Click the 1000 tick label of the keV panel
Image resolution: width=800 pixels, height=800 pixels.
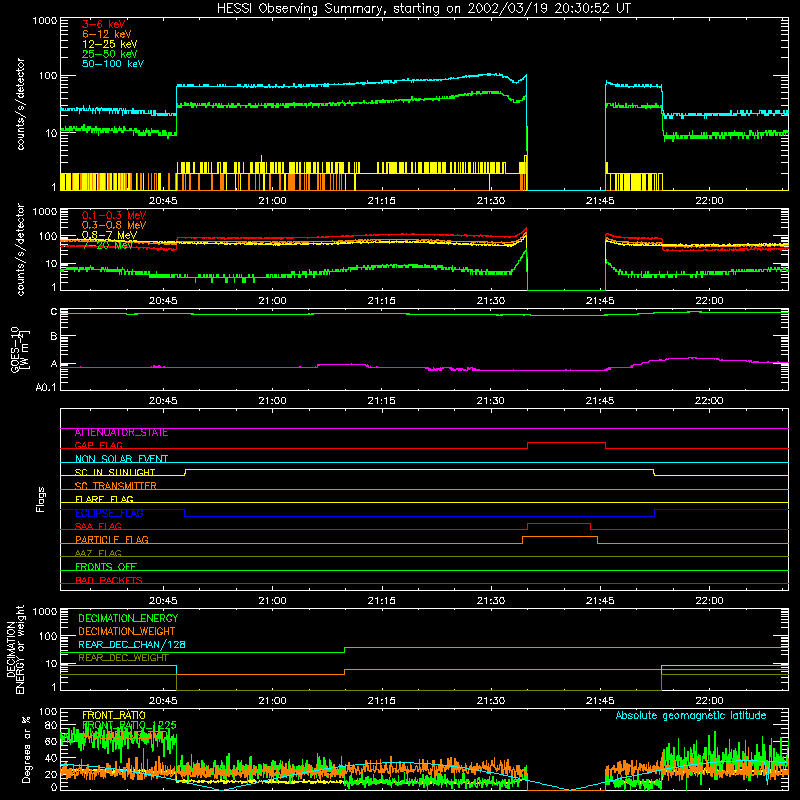pyautogui.click(x=45, y=21)
